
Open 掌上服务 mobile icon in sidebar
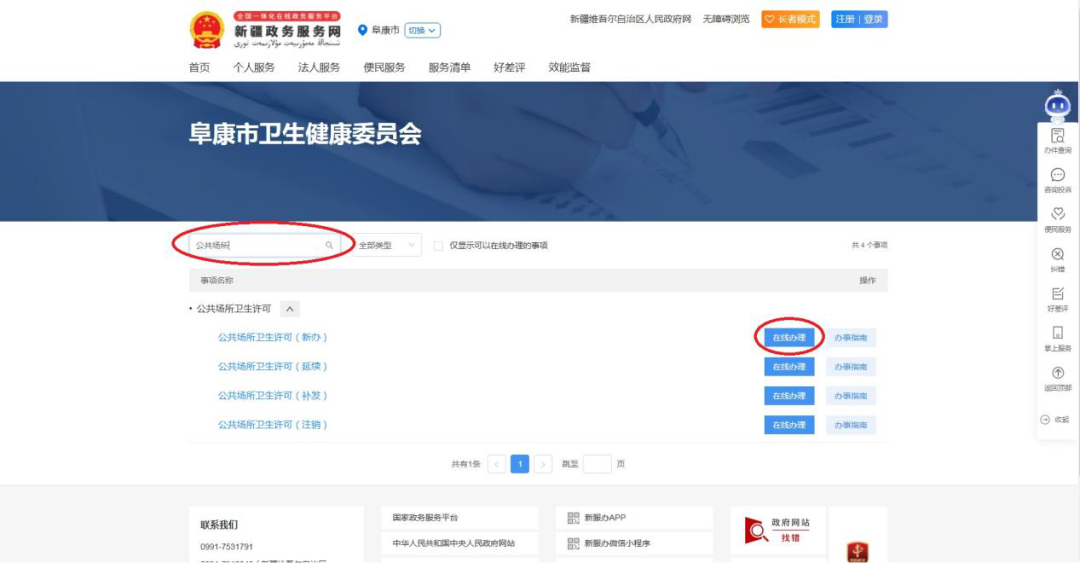[x=1057, y=334]
